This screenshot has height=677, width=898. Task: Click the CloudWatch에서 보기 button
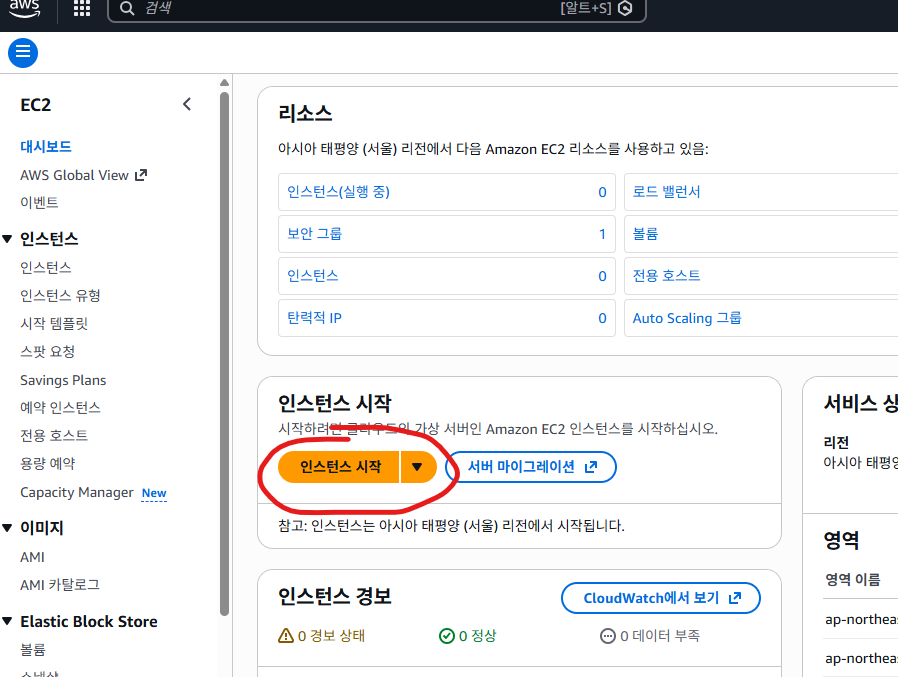click(661, 598)
